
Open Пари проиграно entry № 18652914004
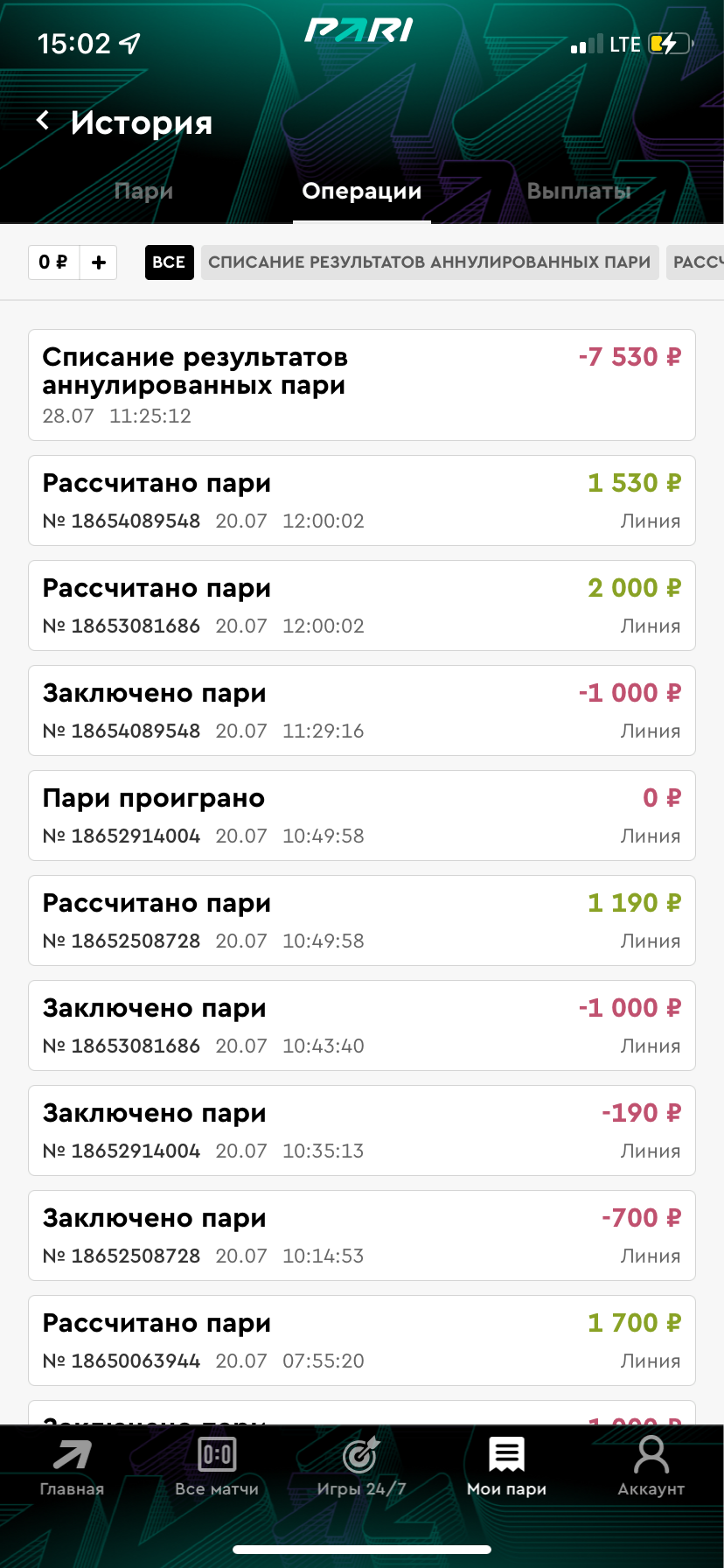click(362, 815)
